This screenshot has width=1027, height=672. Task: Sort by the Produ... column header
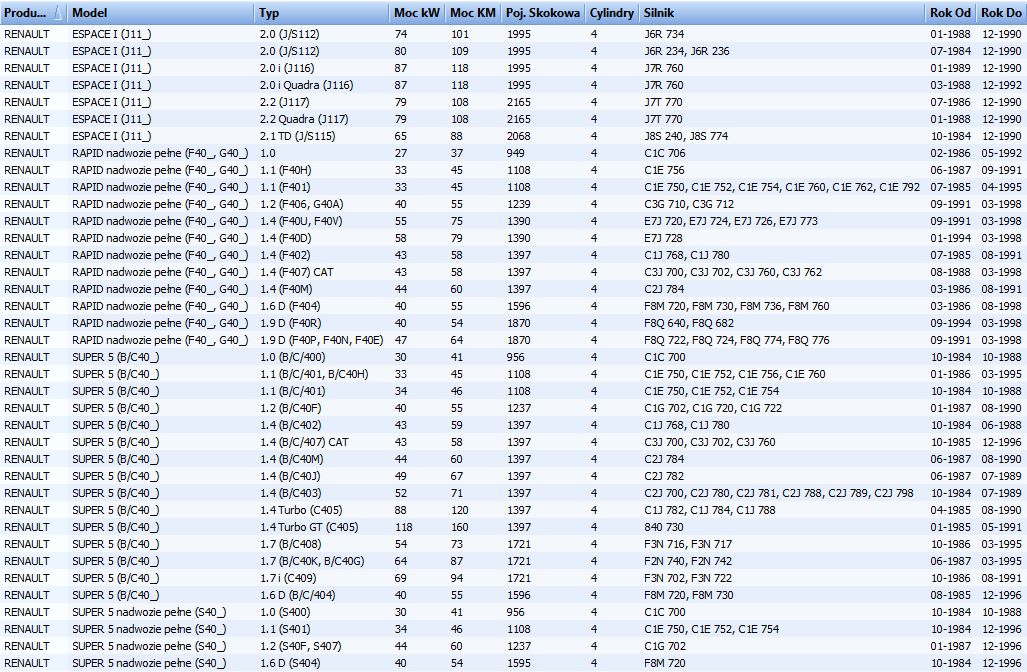pyautogui.click(x=33, y=12)
